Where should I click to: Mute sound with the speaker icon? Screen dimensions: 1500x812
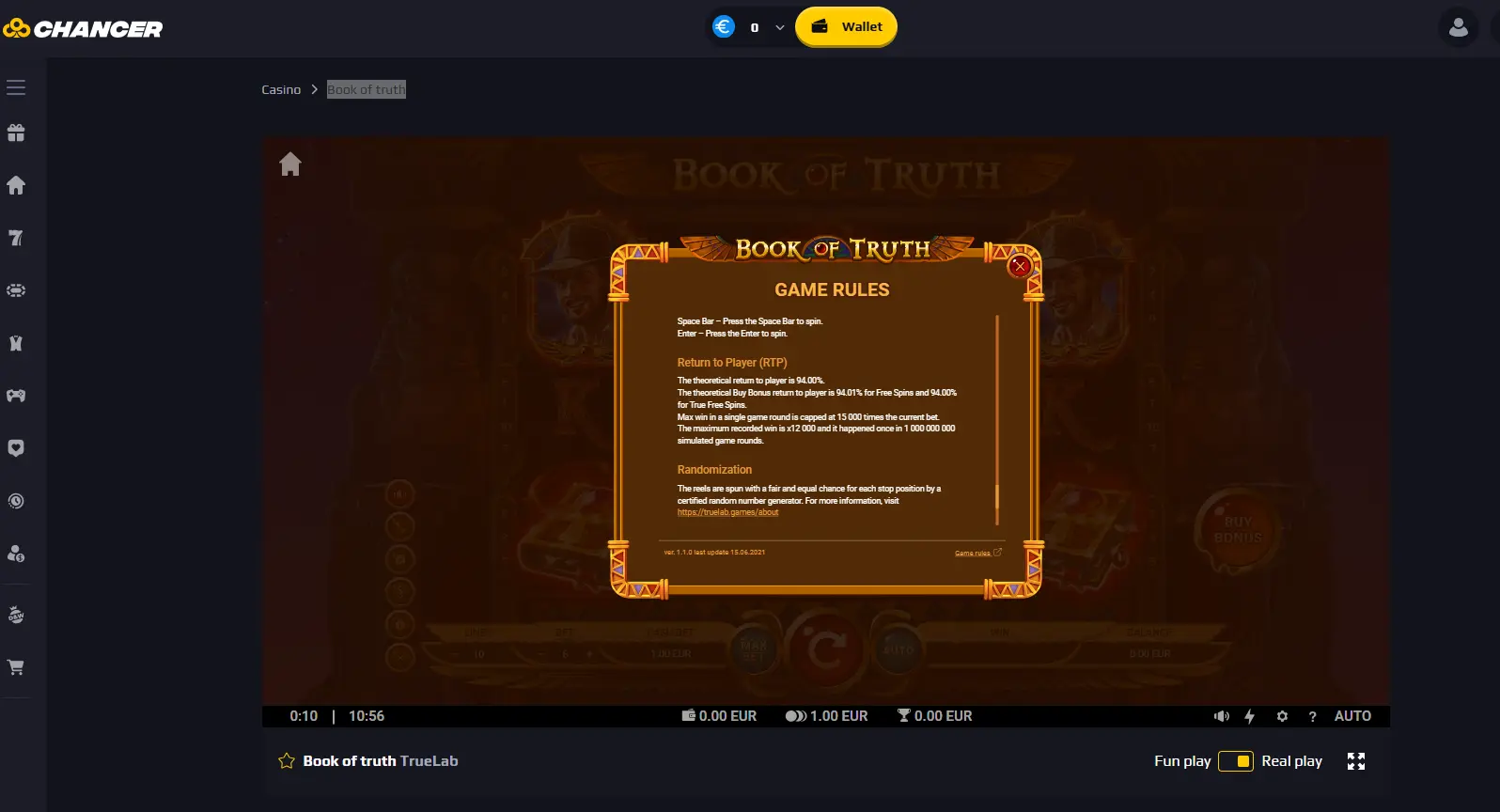point(1221,716)
